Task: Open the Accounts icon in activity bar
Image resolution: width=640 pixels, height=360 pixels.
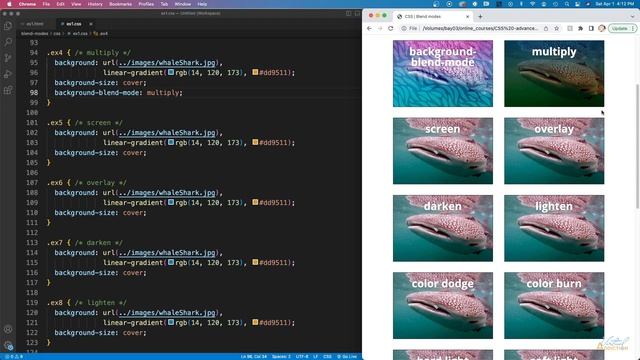Action: (x=8, y=329)
